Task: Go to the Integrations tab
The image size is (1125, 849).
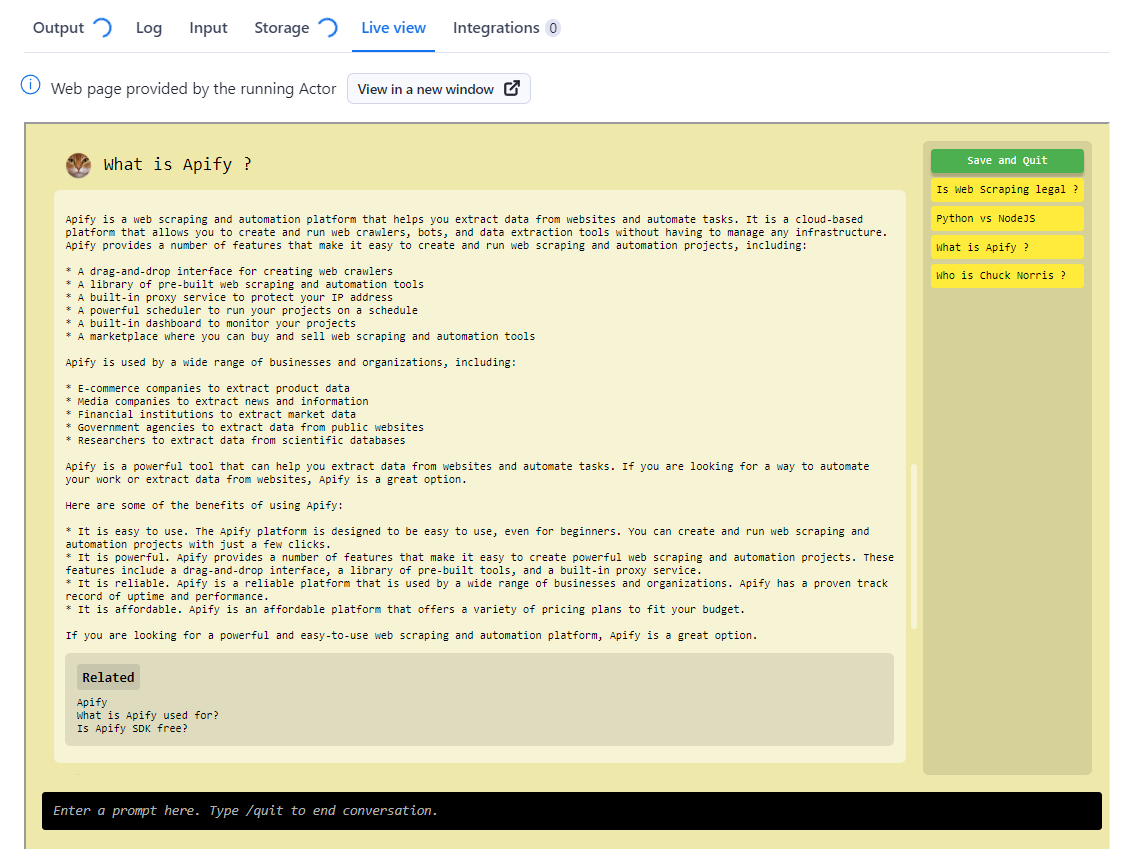Action: (x=496, y=28)
